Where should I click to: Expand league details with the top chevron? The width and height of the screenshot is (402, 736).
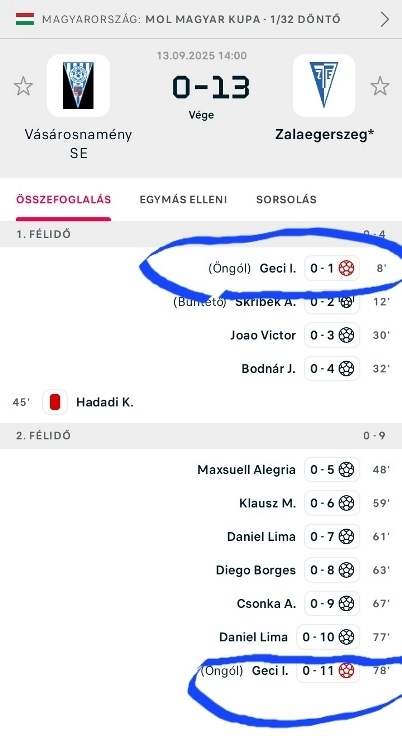click(x=385, y=19)
